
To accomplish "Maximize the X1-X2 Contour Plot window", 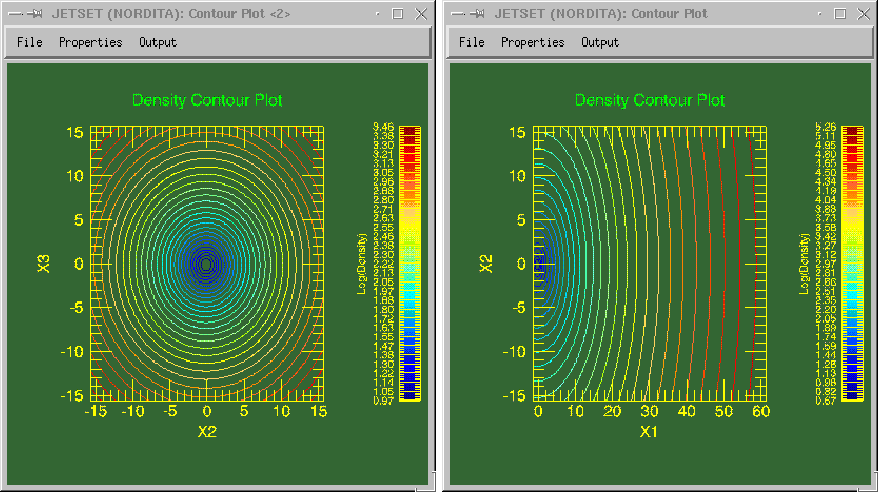I will [x=840, y=14].
